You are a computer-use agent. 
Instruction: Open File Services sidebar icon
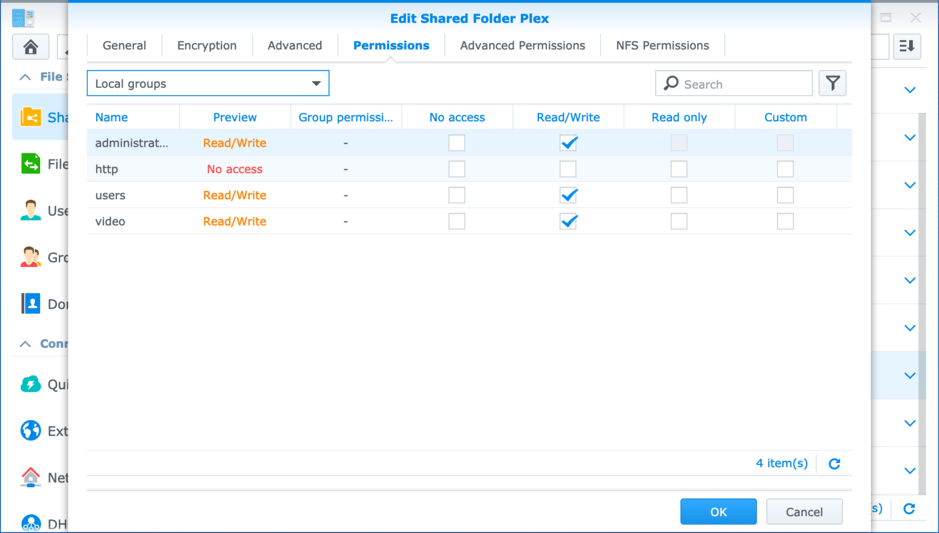[x=31, y=163]
